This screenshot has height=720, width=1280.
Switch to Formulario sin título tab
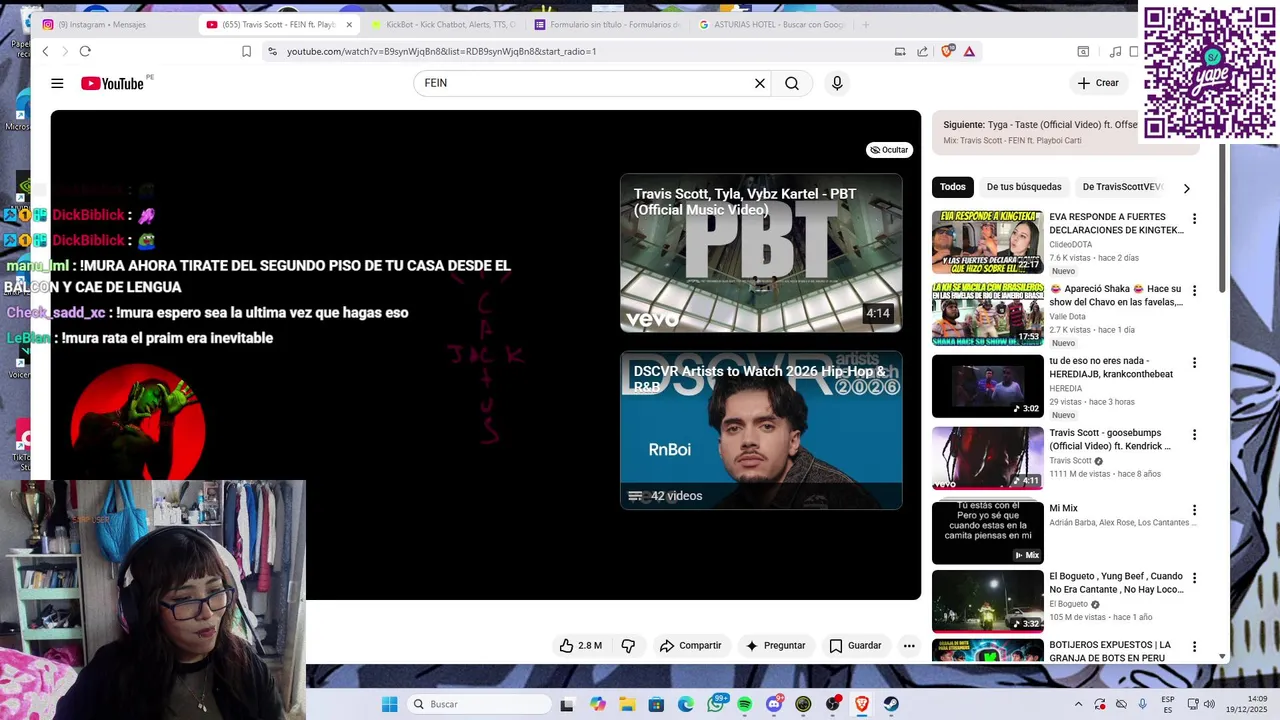point(607,24)
